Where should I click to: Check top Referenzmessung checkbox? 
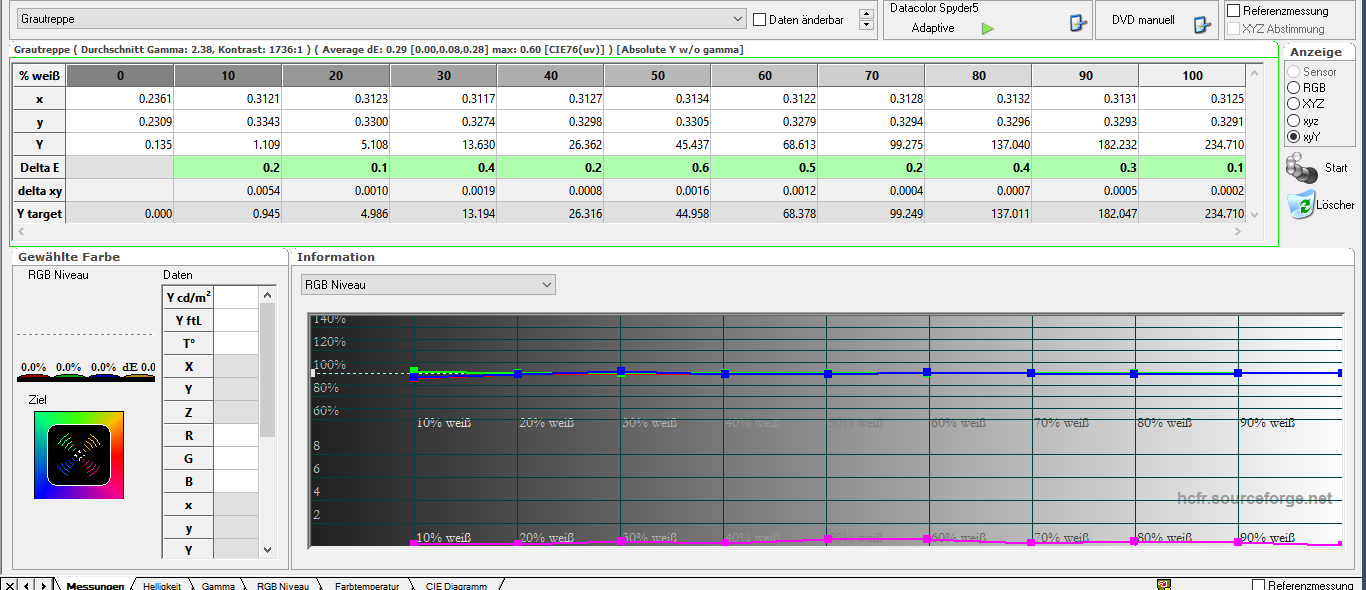pyautogui.click(x=1234, y=11)
